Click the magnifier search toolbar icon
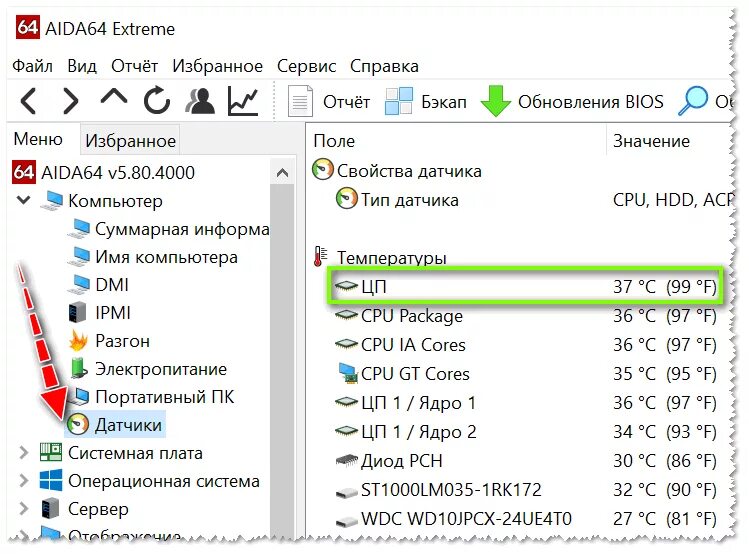 coord(692,101)
